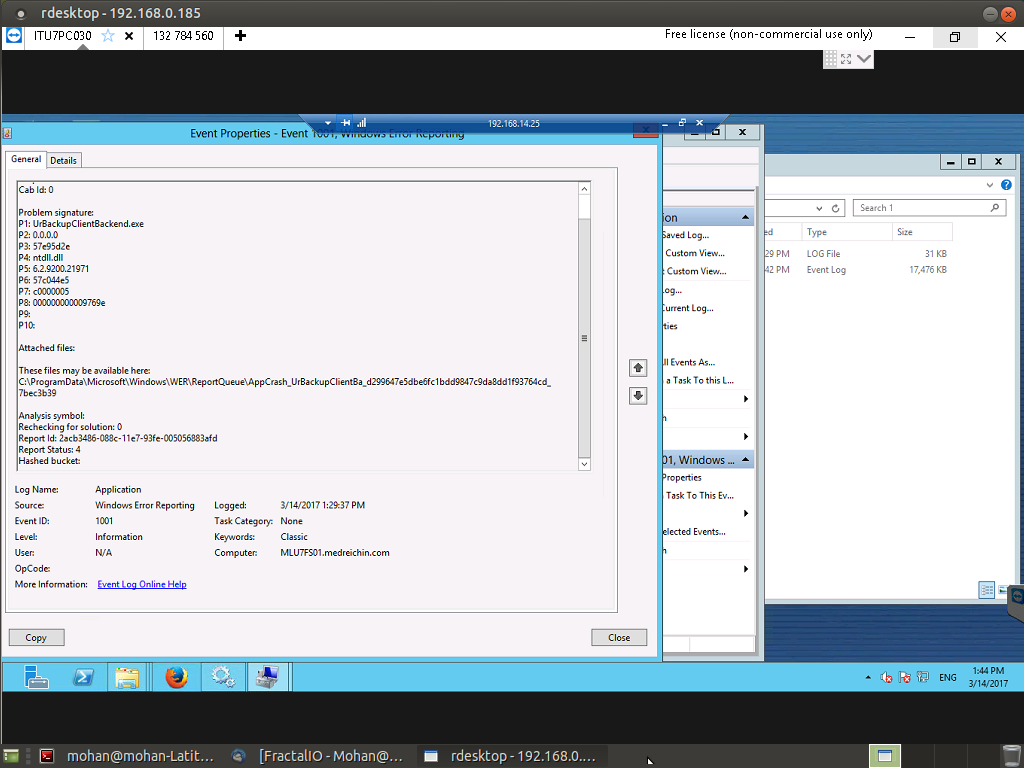Collapse the top Actions pane section
The height and width of the screenshot is (768, 1024).
[743, 217]
